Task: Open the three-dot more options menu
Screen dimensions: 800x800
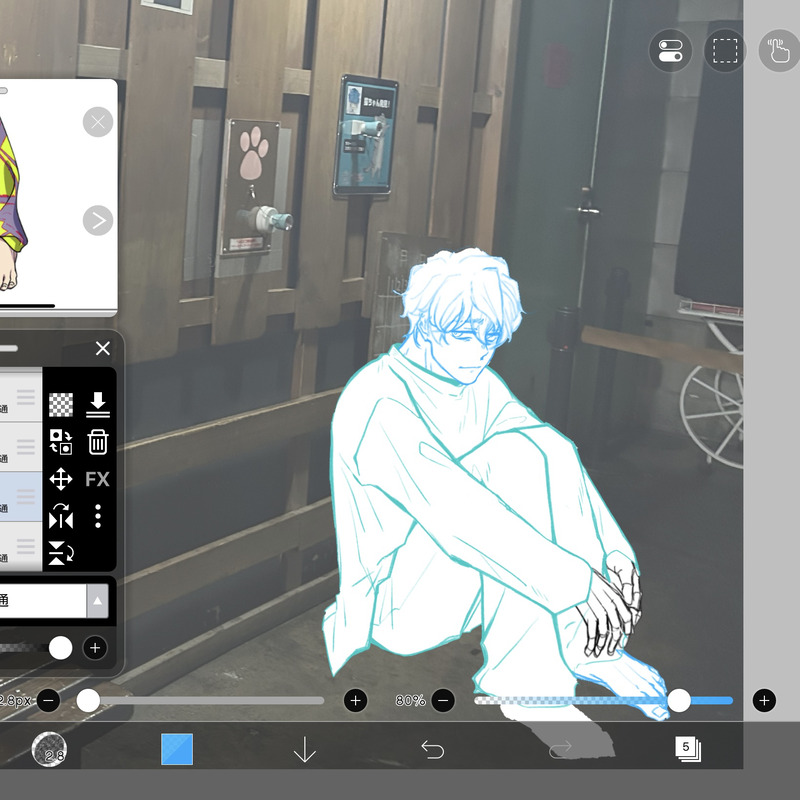Action: (97, 516)
